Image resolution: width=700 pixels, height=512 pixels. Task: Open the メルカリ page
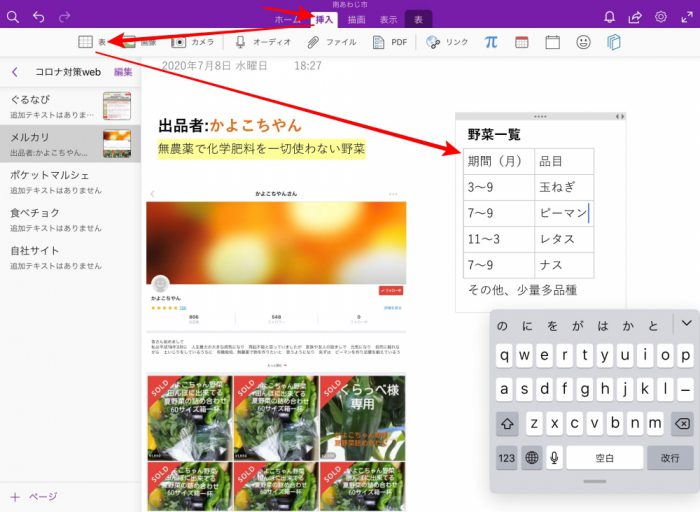pos(70,144)
